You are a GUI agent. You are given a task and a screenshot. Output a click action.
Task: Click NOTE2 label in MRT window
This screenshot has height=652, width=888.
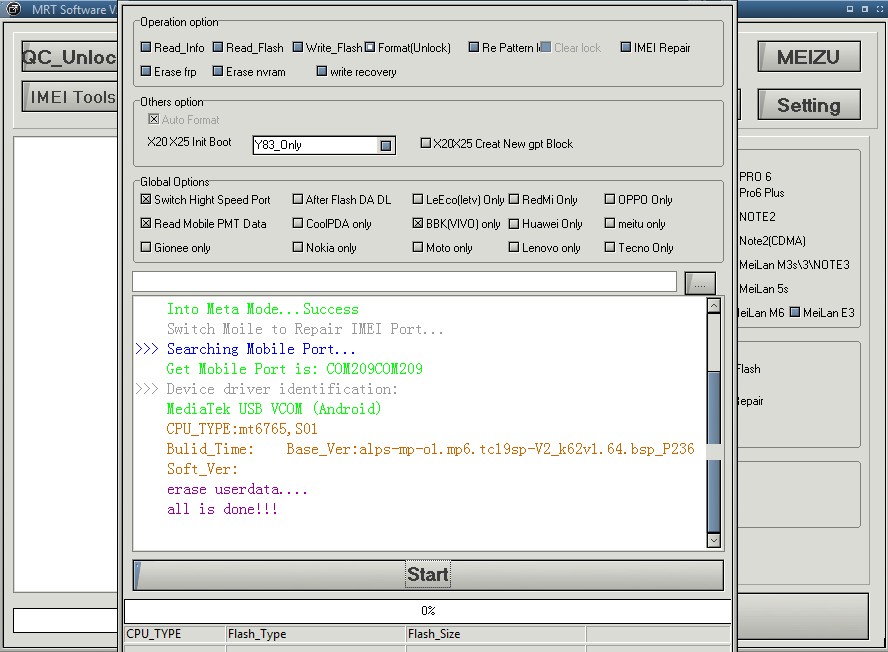pyautogui.click(x=757, y=217)
